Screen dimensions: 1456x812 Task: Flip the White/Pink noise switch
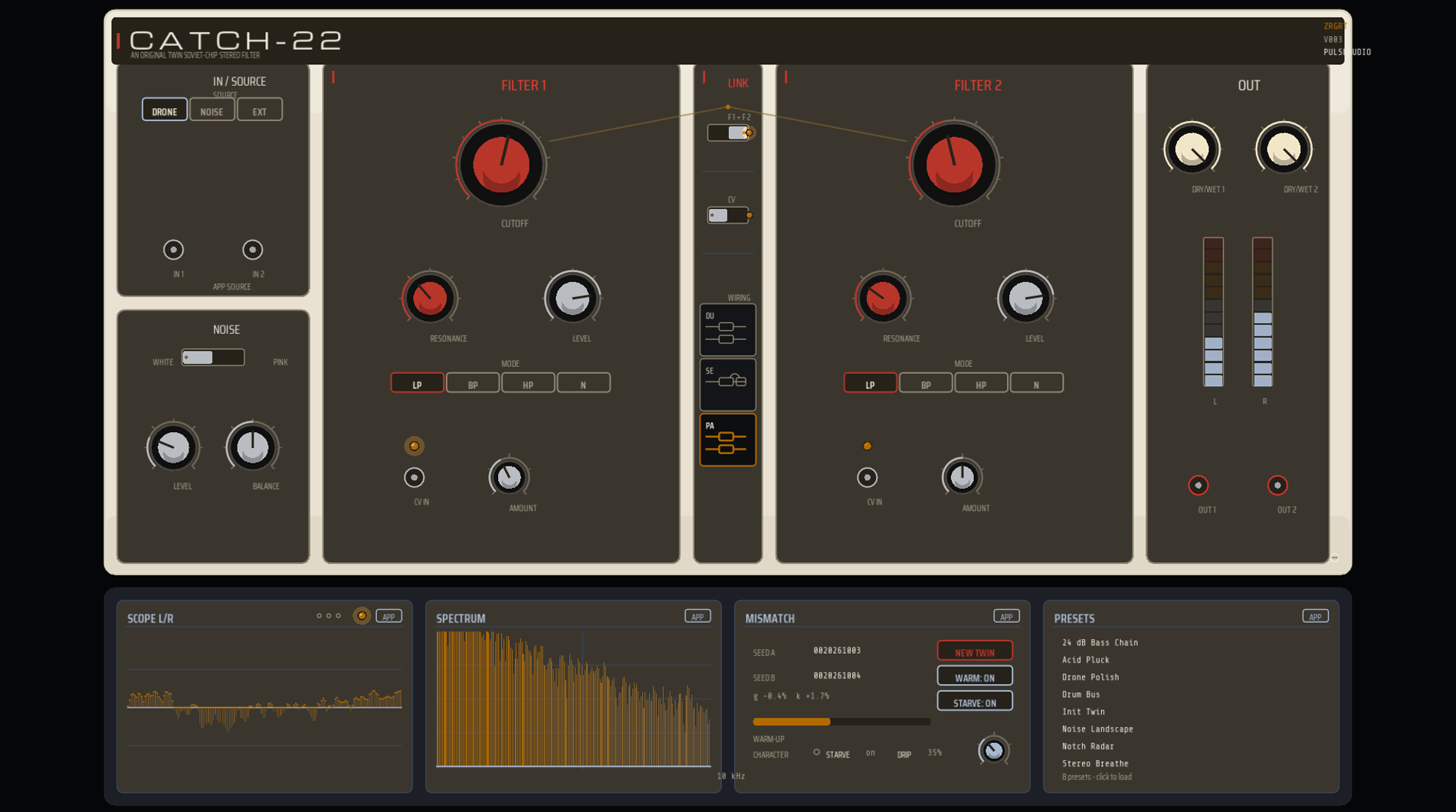(x=213, y=358)
